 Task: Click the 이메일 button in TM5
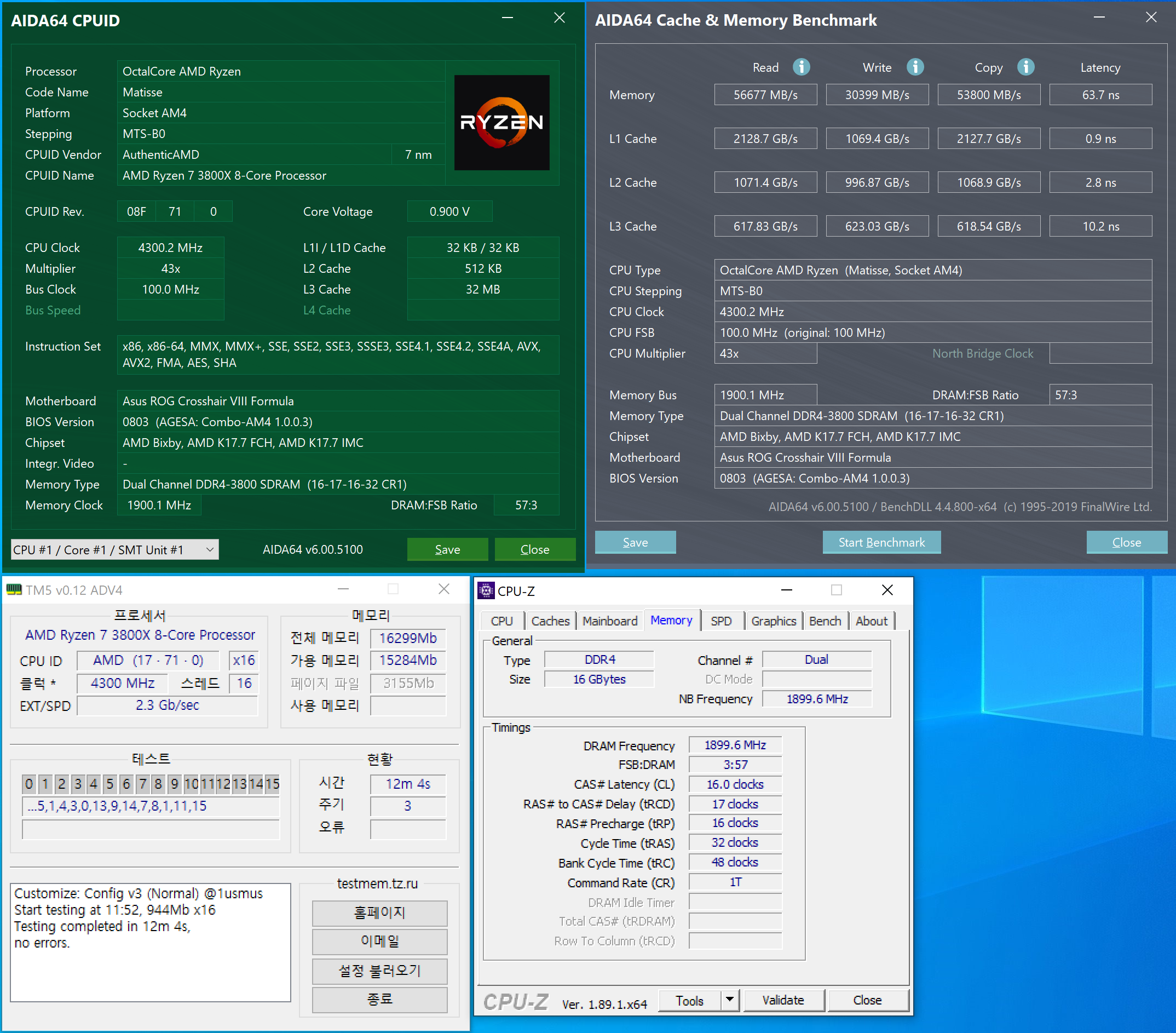point(380,942)
